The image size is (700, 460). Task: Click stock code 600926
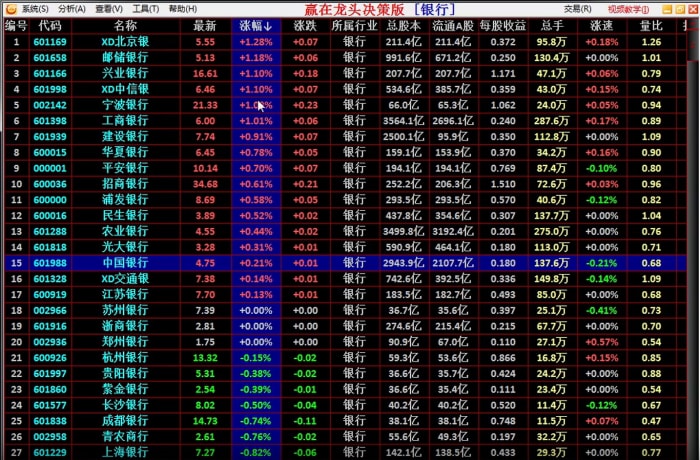click(50, 358)
